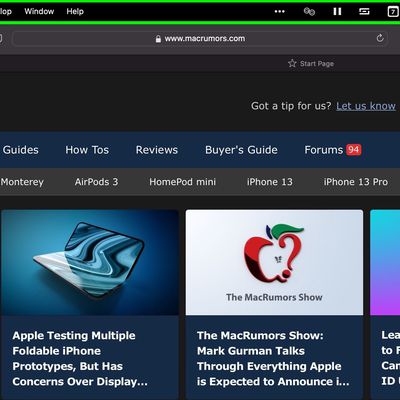The height and width of the screenshot is (400, 400).
Task: Open the Buyer's Guide section
Action: pyautogui.click(x=241, y=150)
